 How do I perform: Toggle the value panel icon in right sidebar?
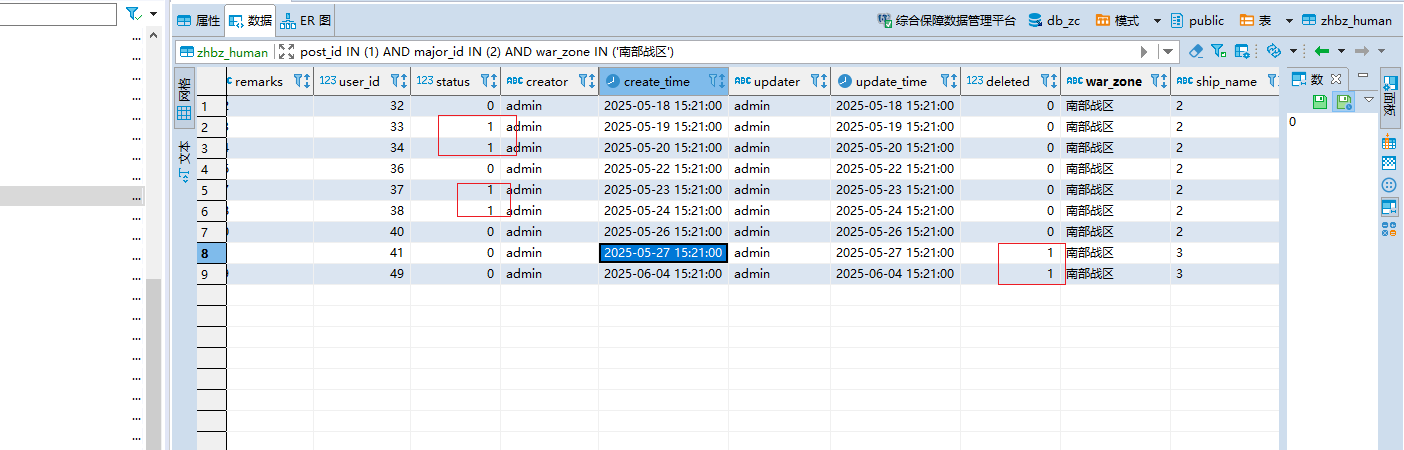[1389, 207]
